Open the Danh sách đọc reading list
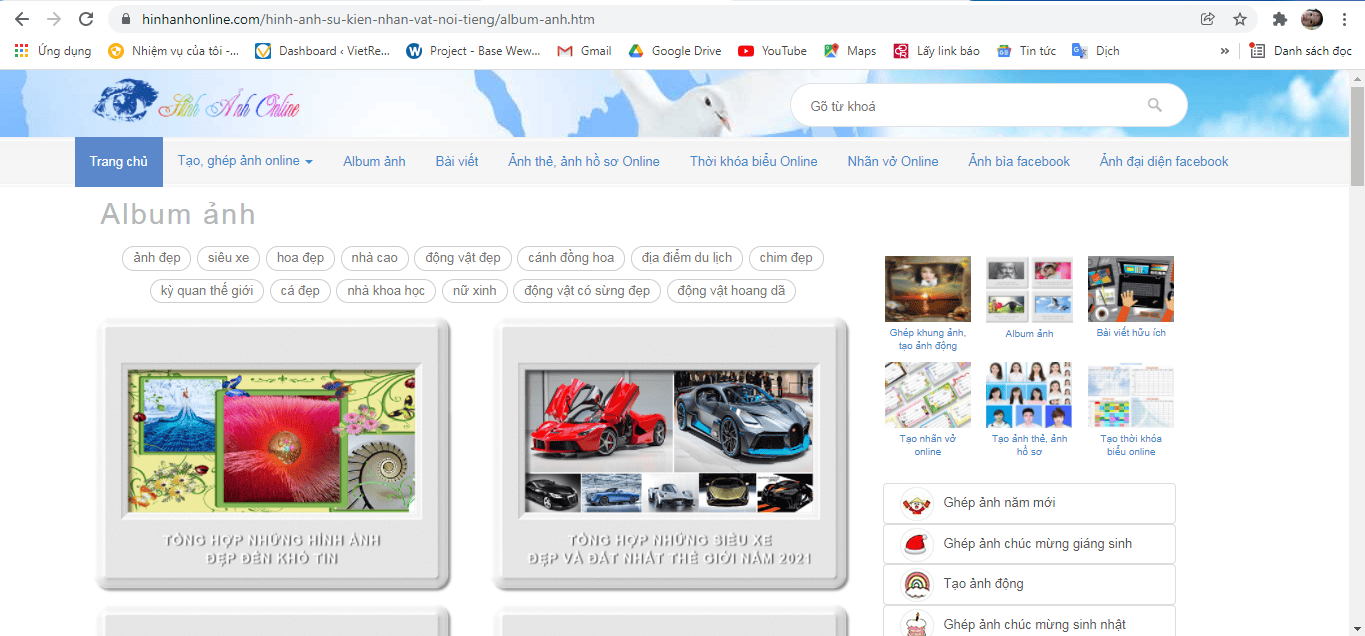The height and width of the screenshot is (636, 1365). 1301,51
